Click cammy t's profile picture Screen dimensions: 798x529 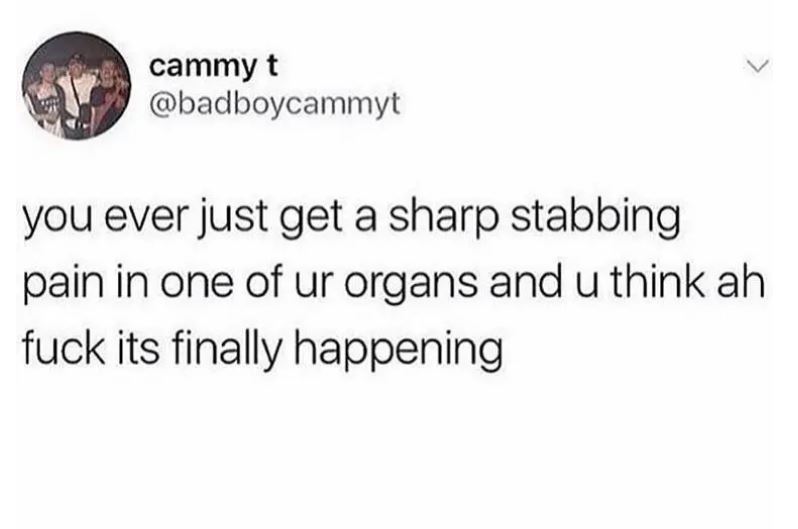[x=77, y=86]
